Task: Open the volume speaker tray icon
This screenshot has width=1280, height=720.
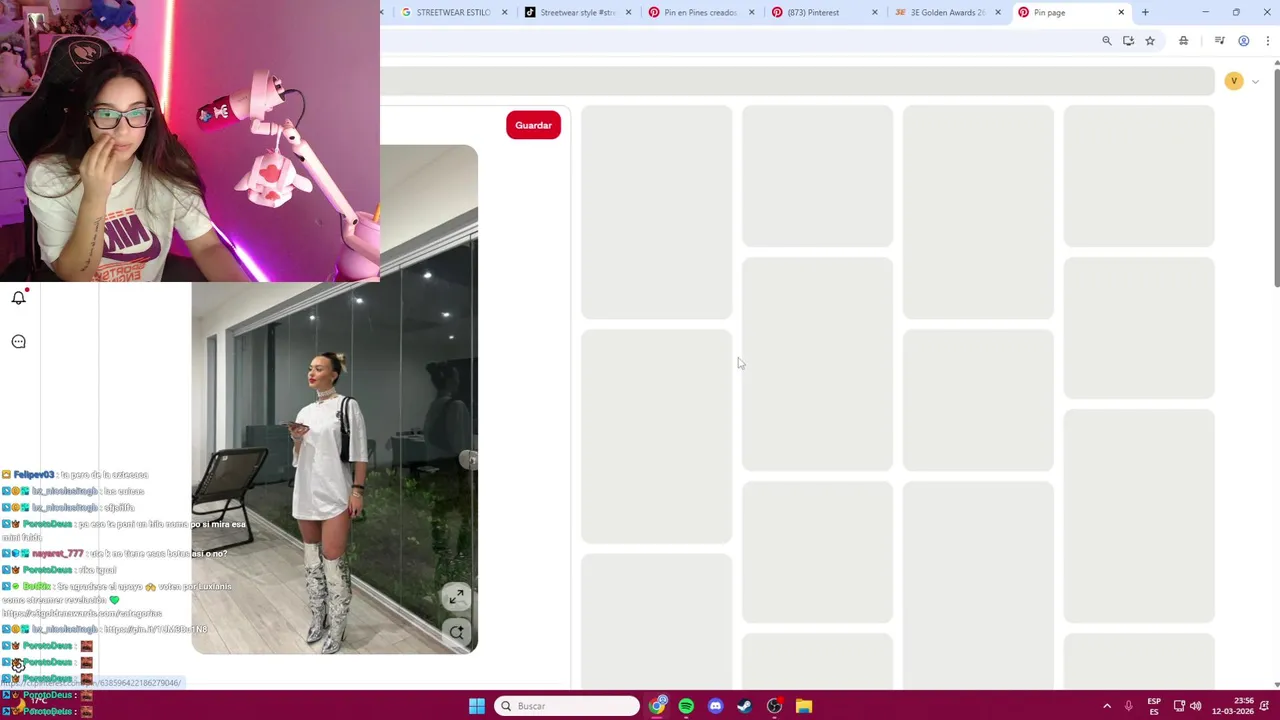Action: (x=1196, y=706)
